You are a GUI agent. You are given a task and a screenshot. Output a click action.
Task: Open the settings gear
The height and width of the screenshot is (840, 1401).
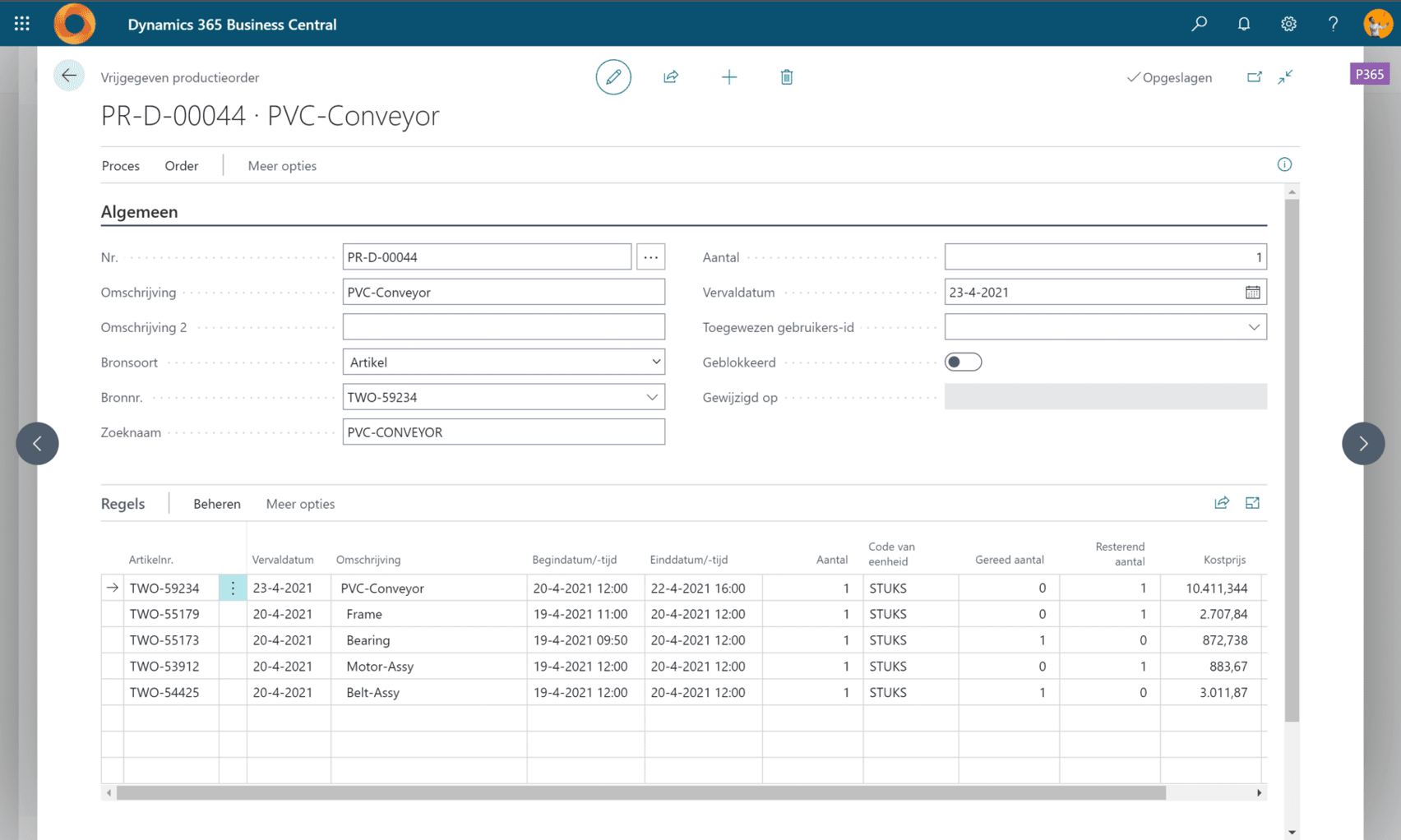[x=1288, y=24]
